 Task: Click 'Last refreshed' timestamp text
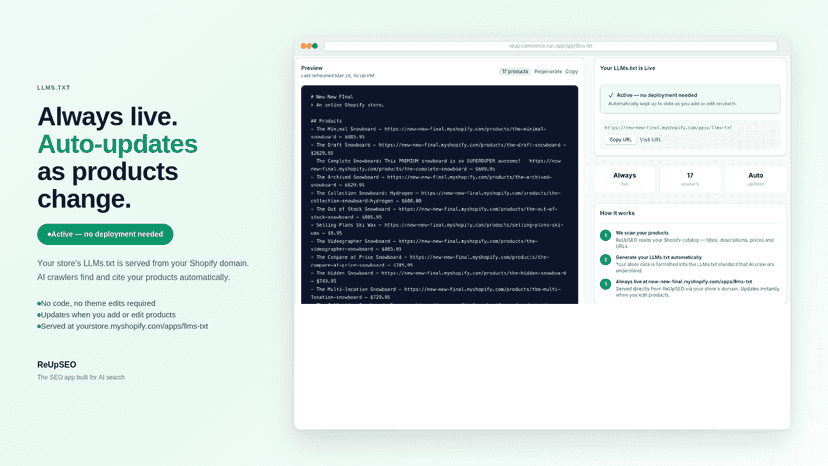337,76
